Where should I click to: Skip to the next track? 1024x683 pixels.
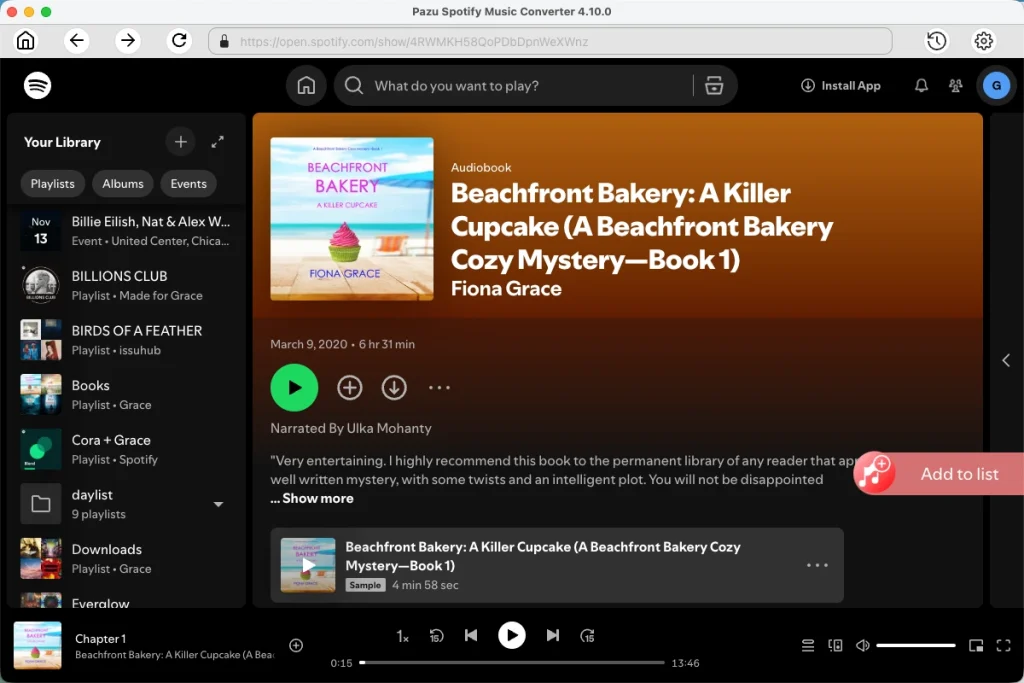(552, 635)
